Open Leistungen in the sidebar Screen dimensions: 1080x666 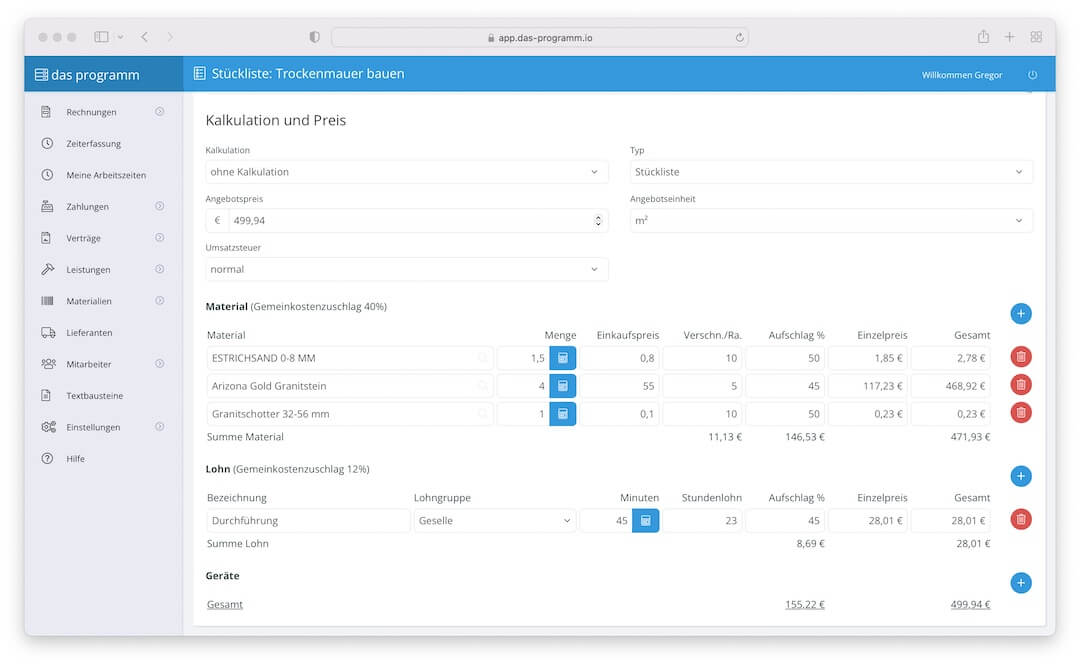click(88, 270)
